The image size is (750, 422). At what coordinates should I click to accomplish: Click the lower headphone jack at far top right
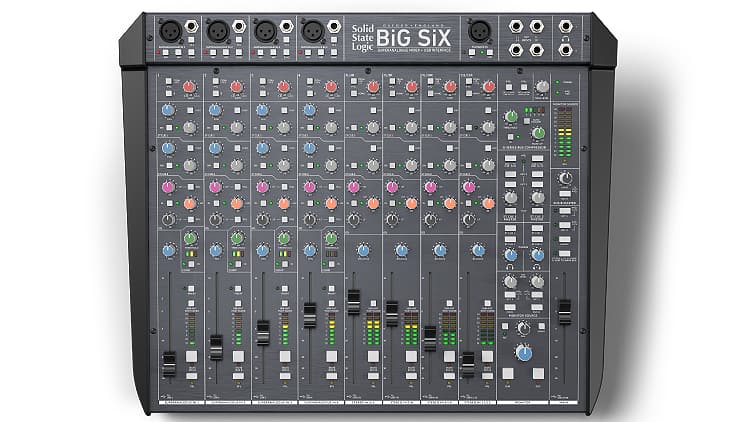tap(565, 49)
